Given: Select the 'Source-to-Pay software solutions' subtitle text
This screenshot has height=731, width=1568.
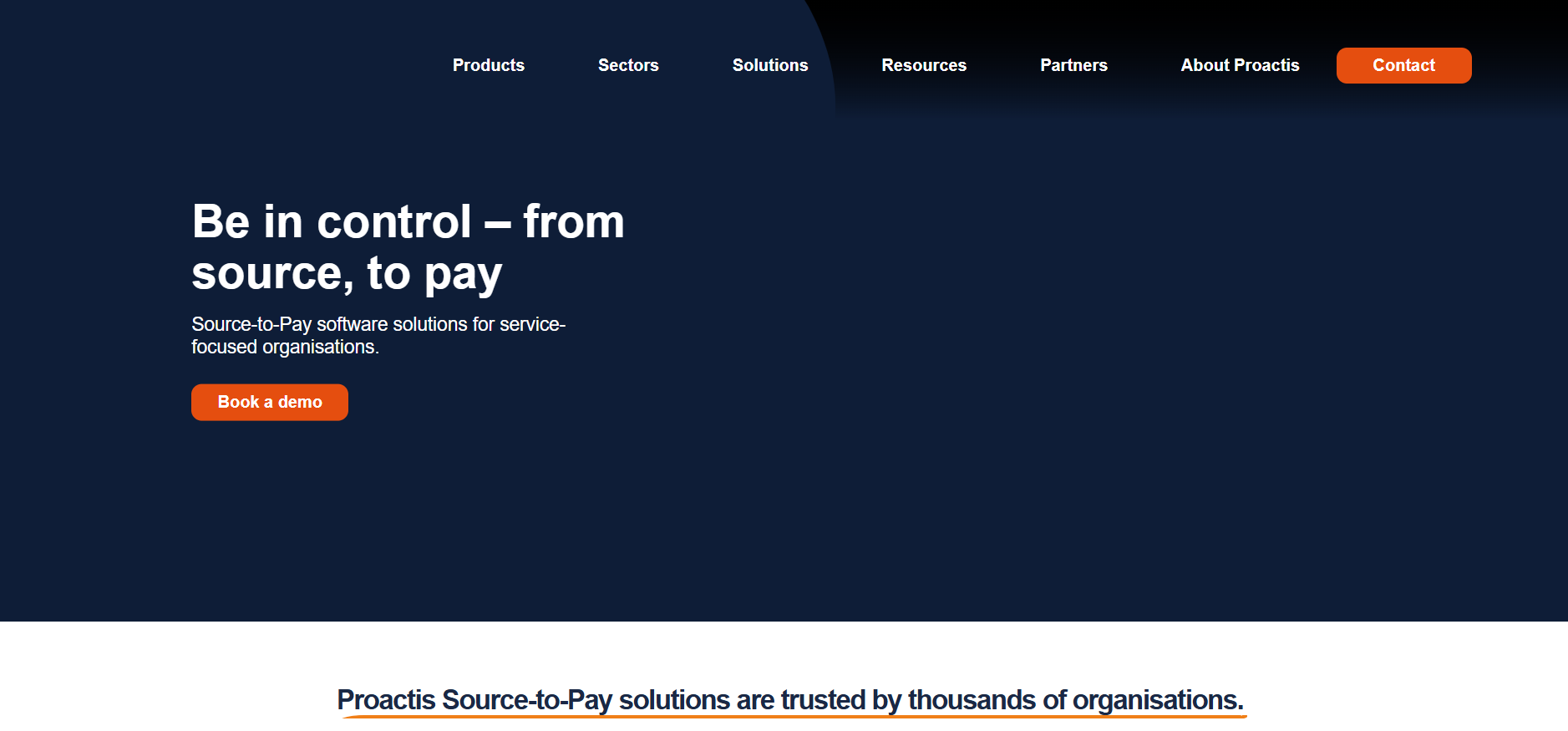Looking at the screenshot, I should pyautogui.click(x=378, y=335).
